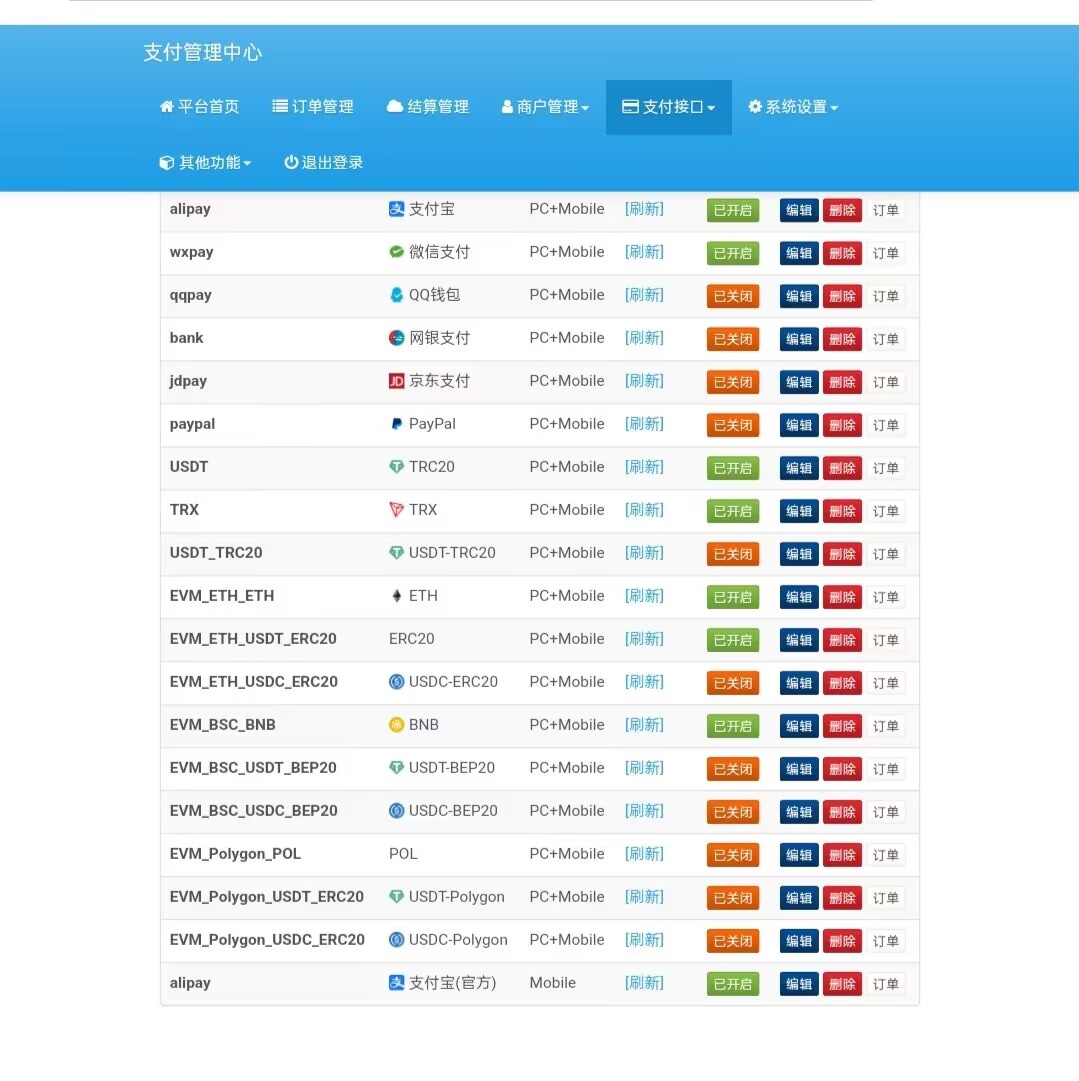
Task: Open the 商户管理 dropdown
Action: (544, 107)
